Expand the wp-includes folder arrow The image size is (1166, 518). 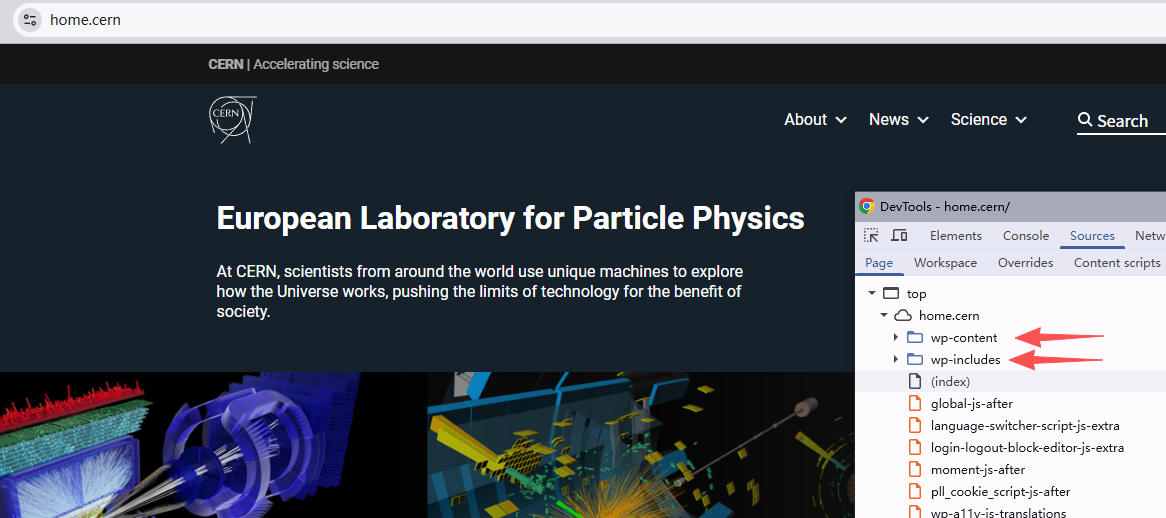coord(895,360)
